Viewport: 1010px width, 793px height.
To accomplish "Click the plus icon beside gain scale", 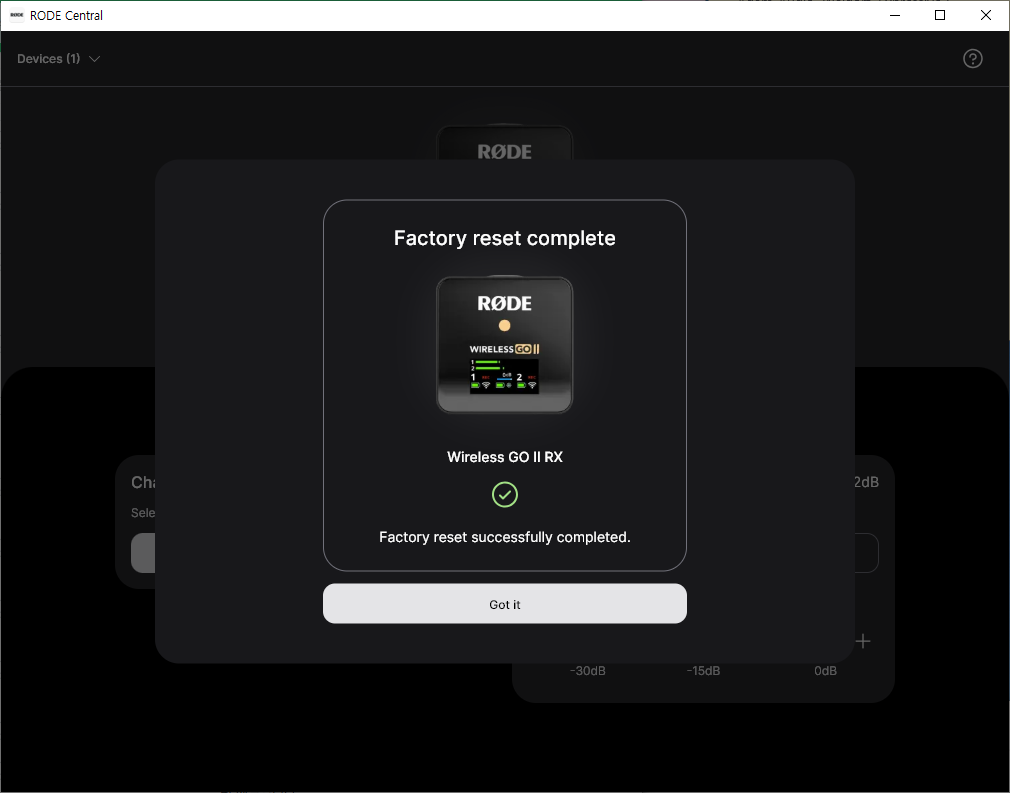I will [x=863, y=641].
